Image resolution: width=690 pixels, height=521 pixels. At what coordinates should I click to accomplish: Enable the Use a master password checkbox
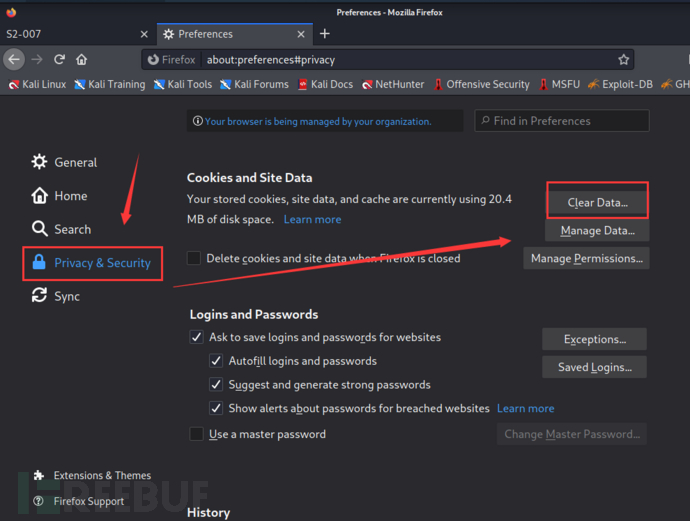(x=197, y=434)
